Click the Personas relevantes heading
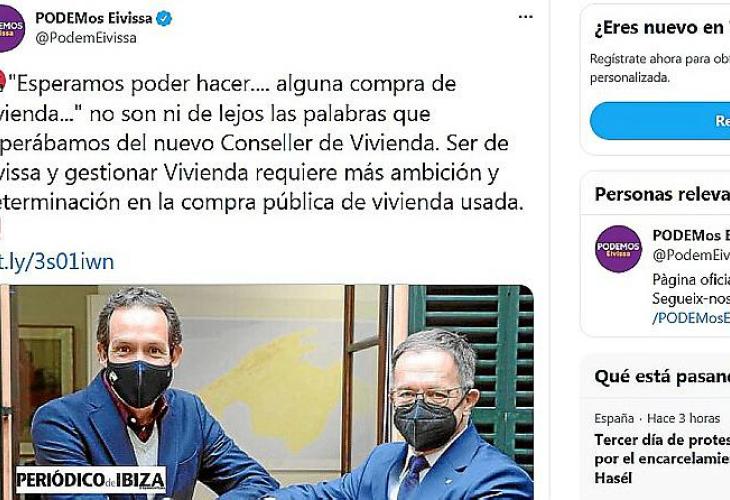This screenshot has height=500, width=730. pos(662,194)
